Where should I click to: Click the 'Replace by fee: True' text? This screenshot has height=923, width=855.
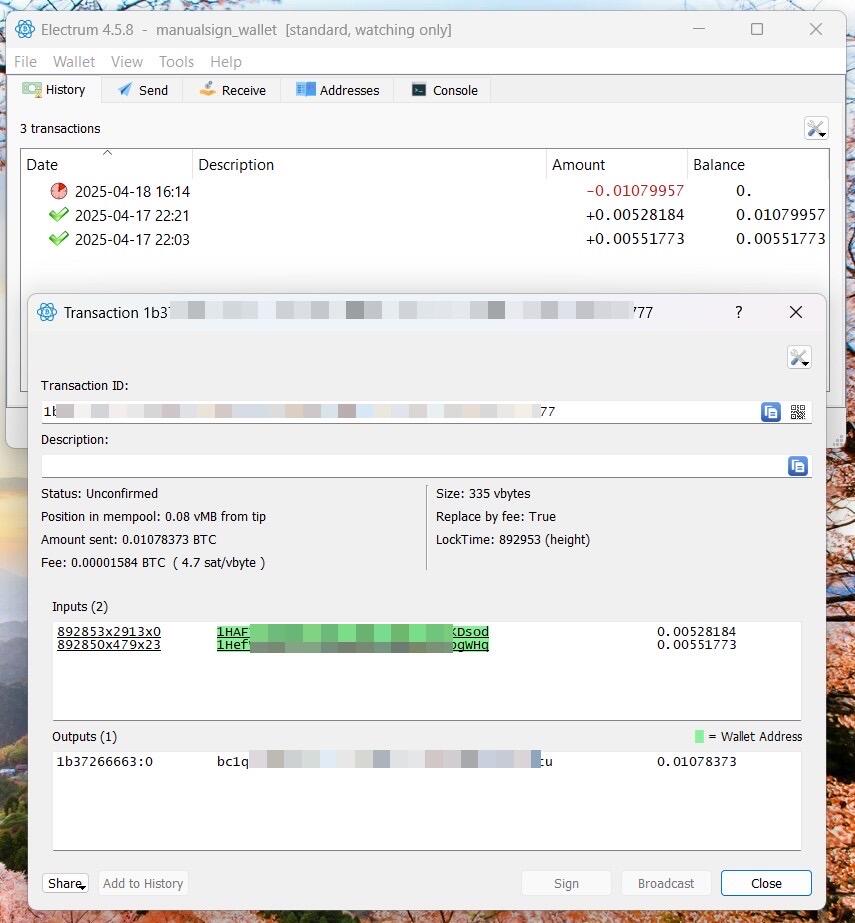click(x=496, y=516)
